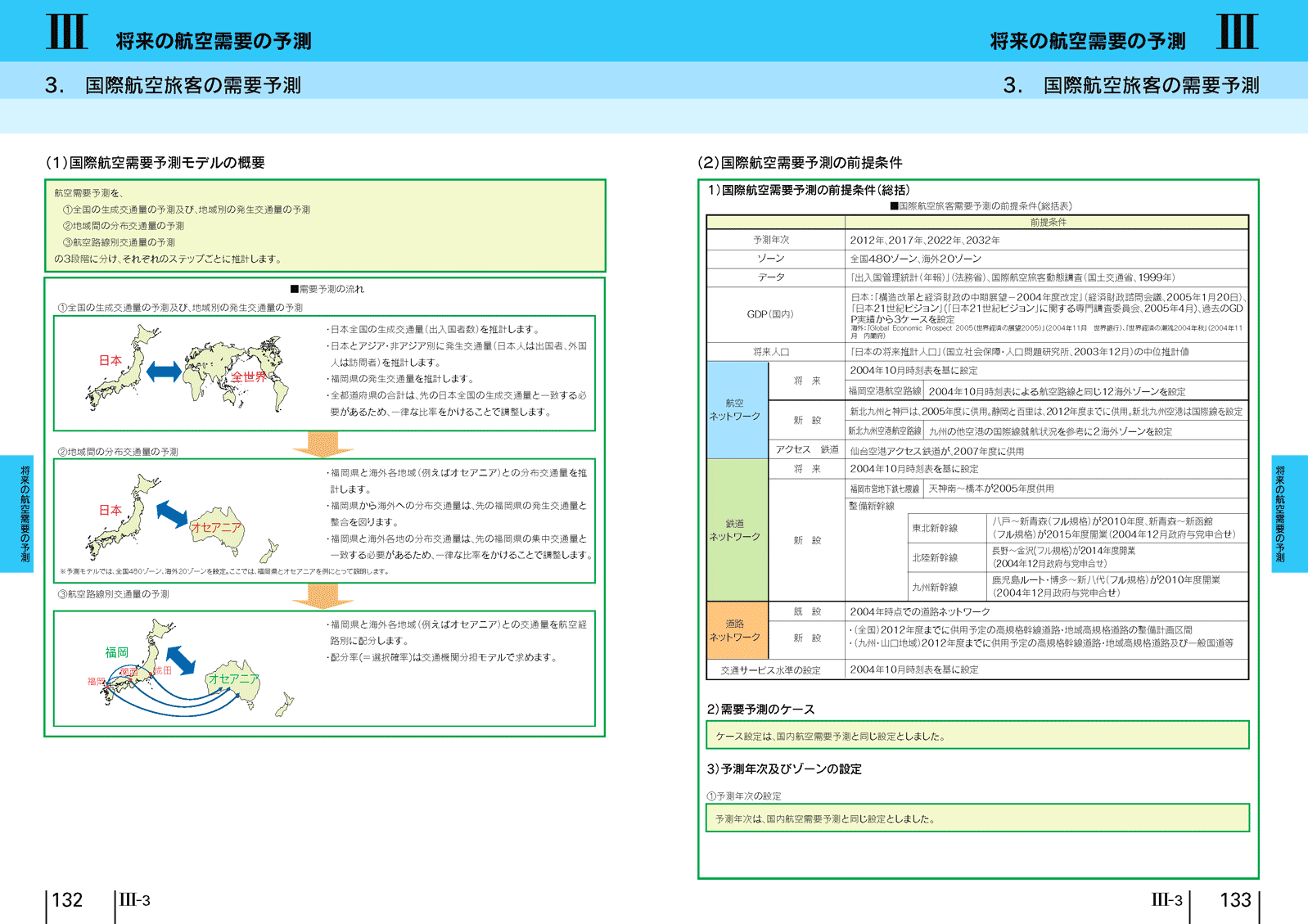
Task: Select the text 天神南〜橋本が2005年度供用
Action: click(x=991, y=489)
